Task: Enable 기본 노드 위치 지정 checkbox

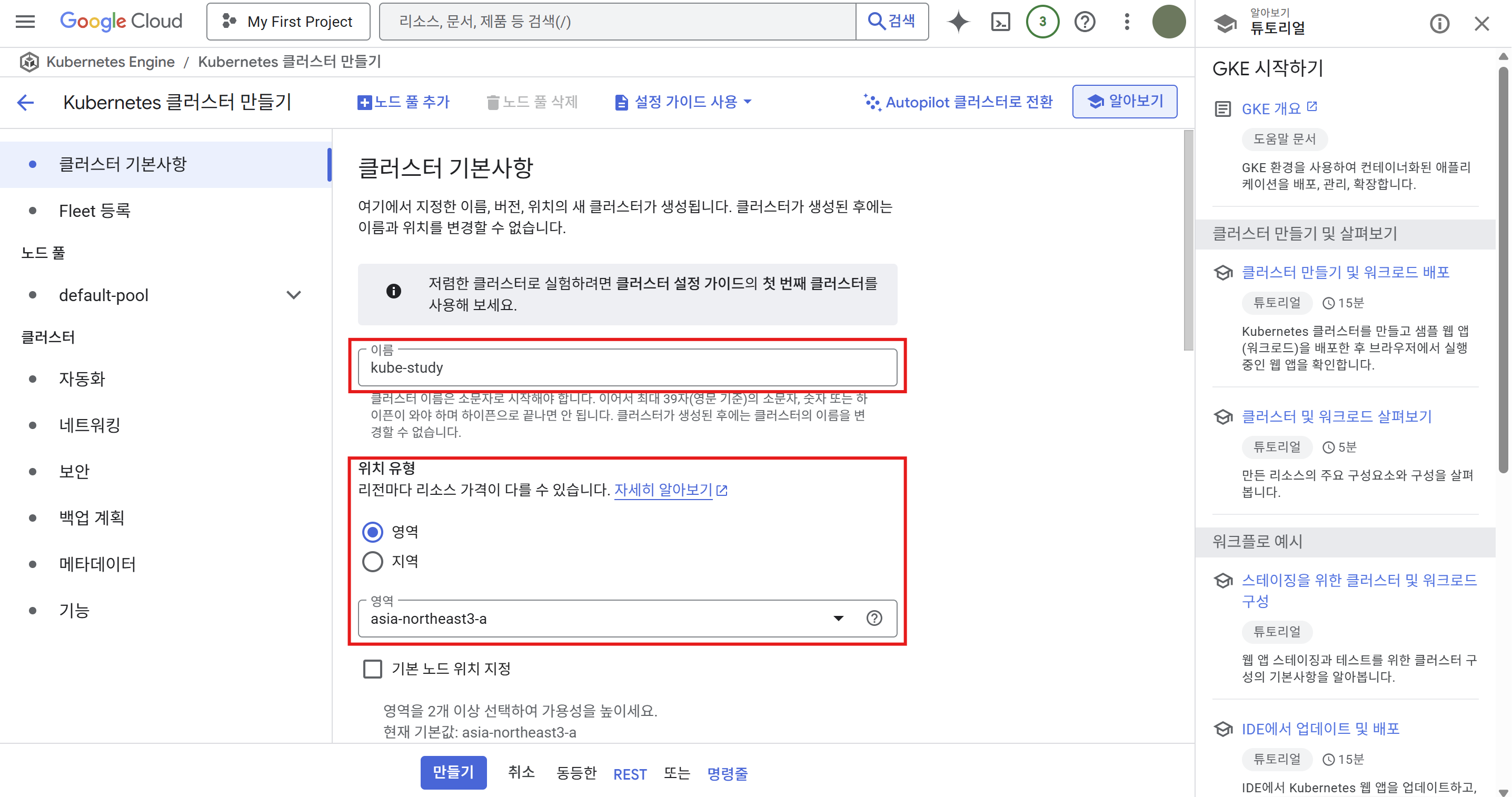Action: 373,669
